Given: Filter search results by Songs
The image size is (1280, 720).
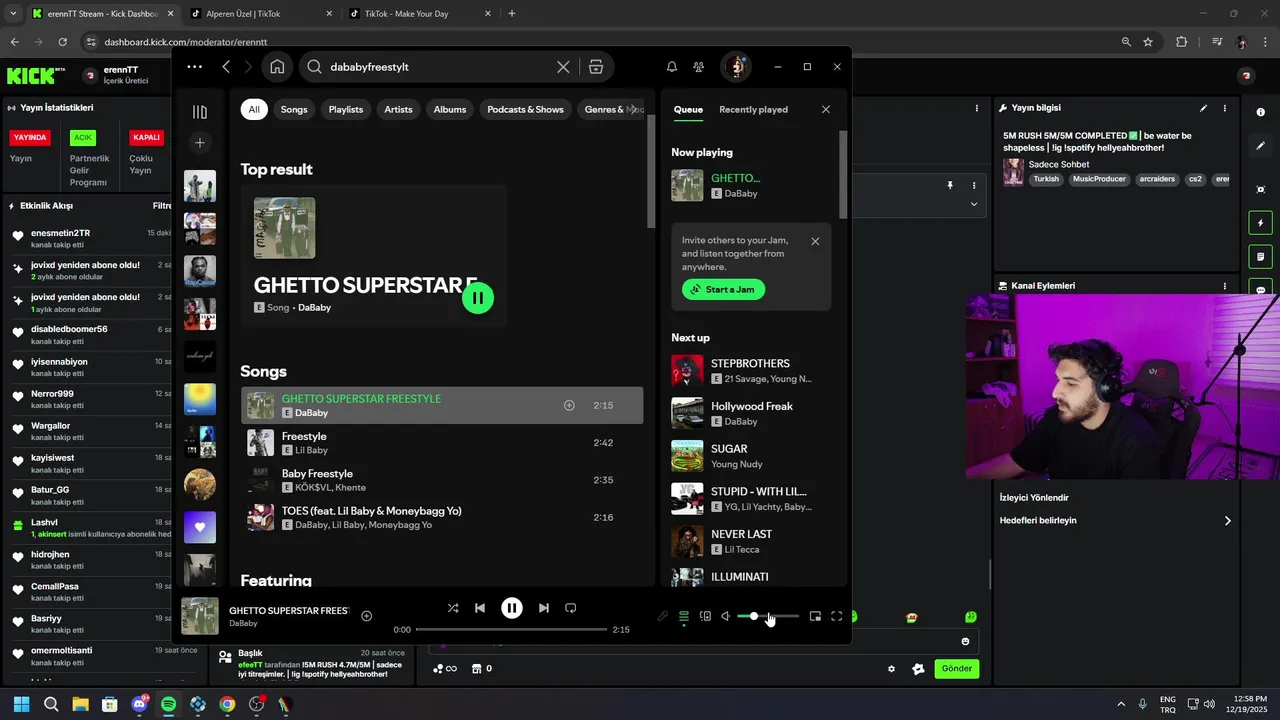Looking at the screenshot, I should click(294, 109).
